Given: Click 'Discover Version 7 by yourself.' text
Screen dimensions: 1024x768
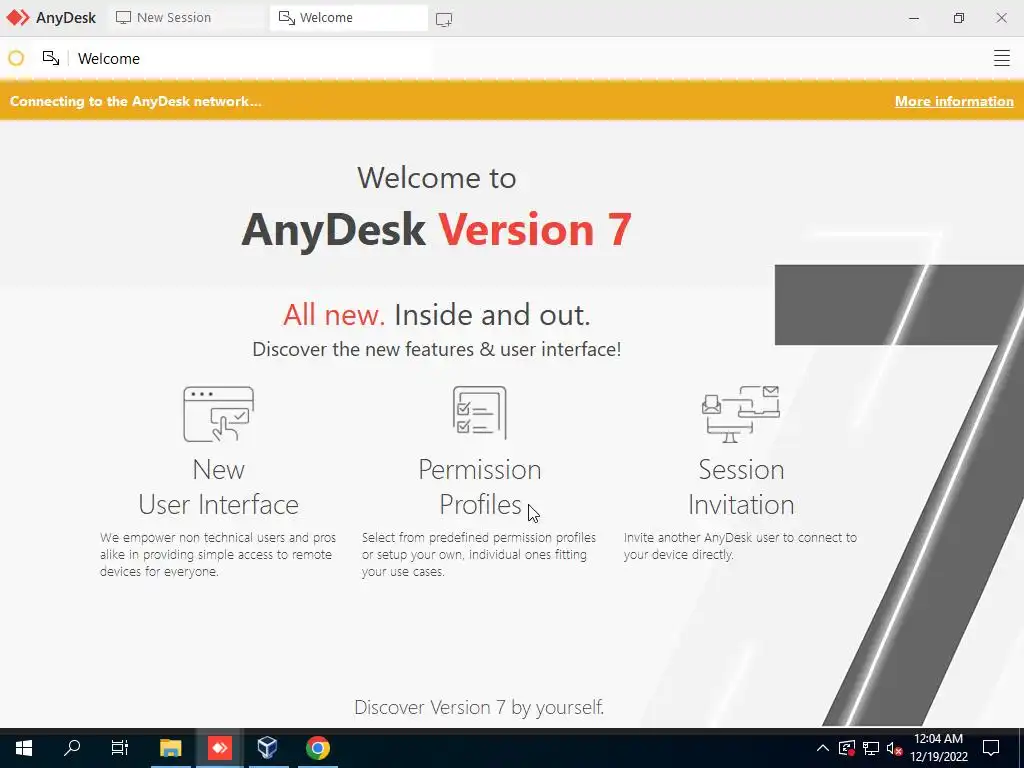Looking at the screenshot, I should (x=479, y=707).
